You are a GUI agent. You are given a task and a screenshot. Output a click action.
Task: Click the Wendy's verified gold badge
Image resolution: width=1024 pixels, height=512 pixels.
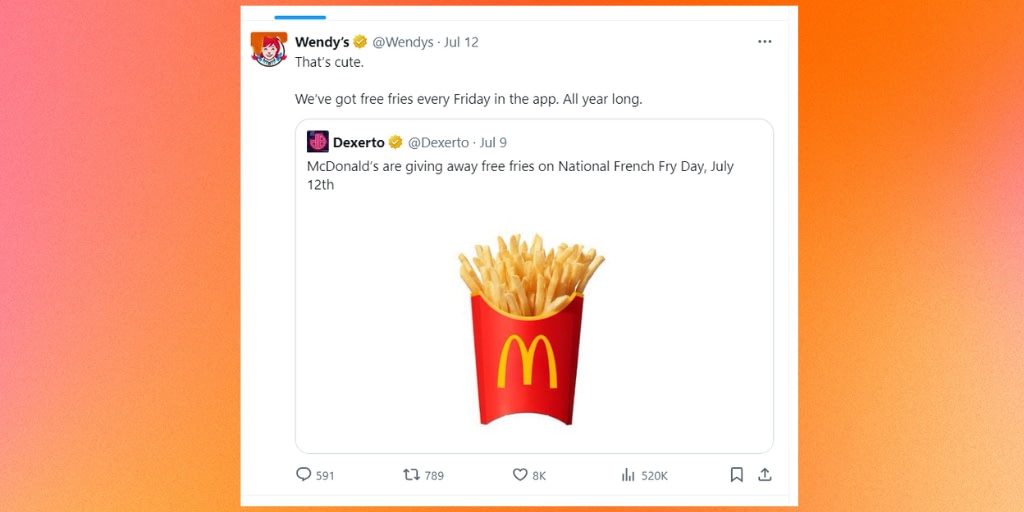[360, 42]
